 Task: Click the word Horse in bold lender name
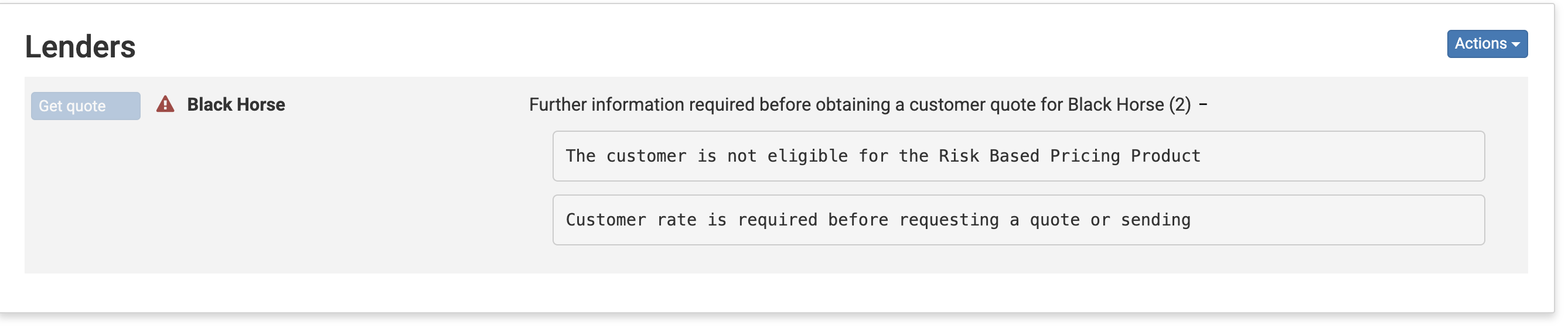coord(261,105)
